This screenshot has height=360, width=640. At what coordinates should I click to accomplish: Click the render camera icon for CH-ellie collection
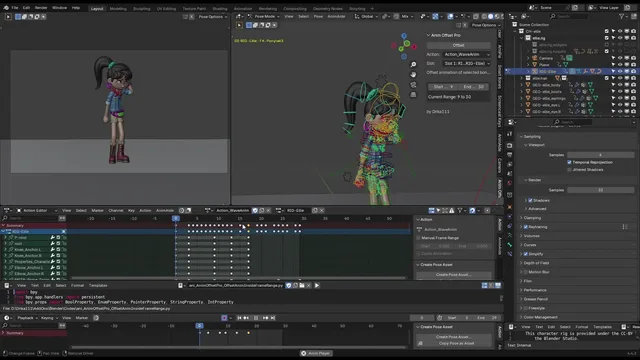click(x=633, y=31)
